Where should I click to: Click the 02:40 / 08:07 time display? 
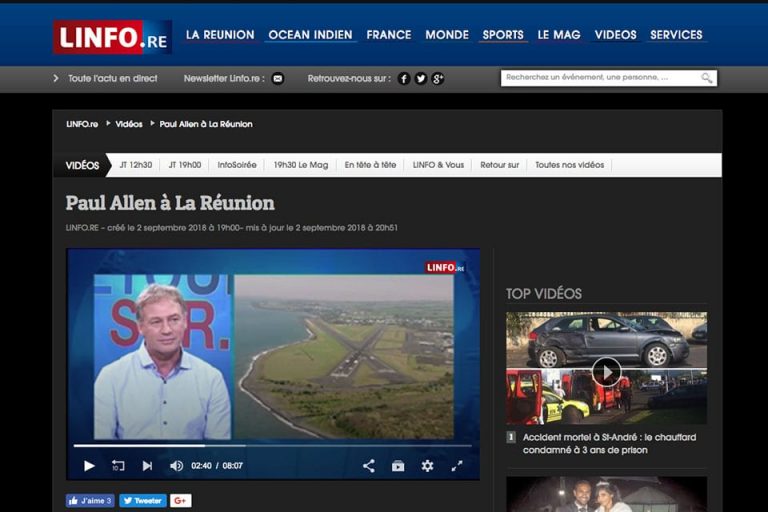217,465
